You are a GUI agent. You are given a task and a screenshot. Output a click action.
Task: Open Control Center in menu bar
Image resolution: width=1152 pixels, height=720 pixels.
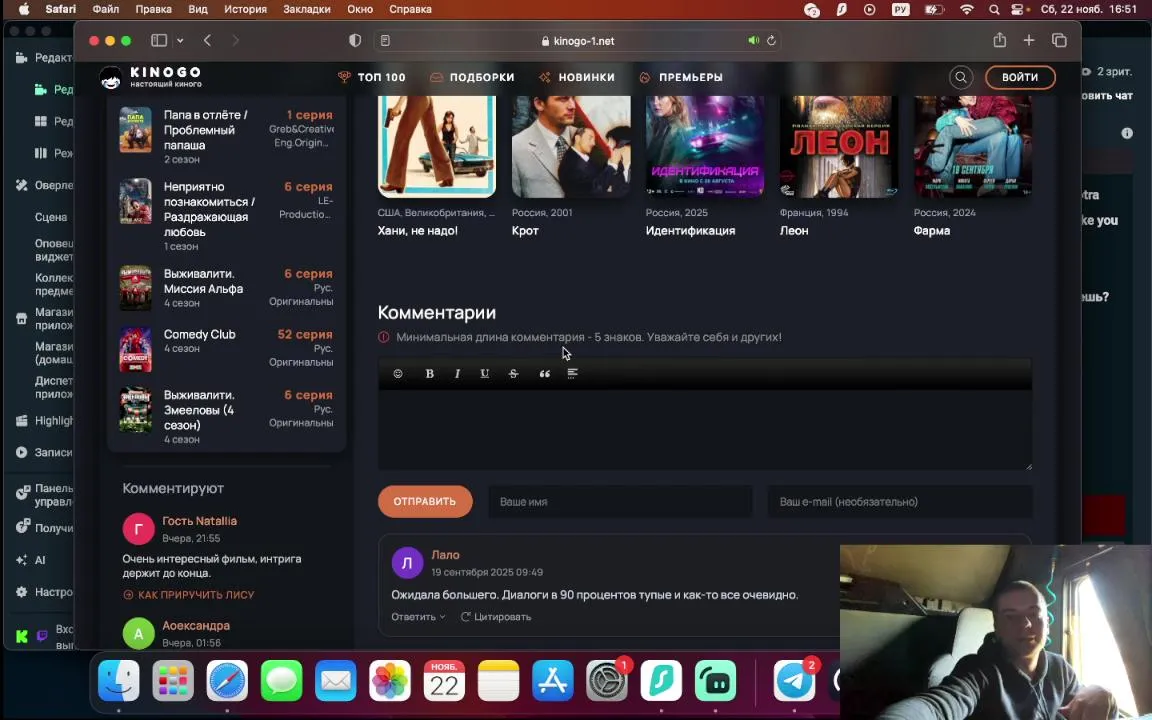pyautogui.click(x=1018, y=10)
